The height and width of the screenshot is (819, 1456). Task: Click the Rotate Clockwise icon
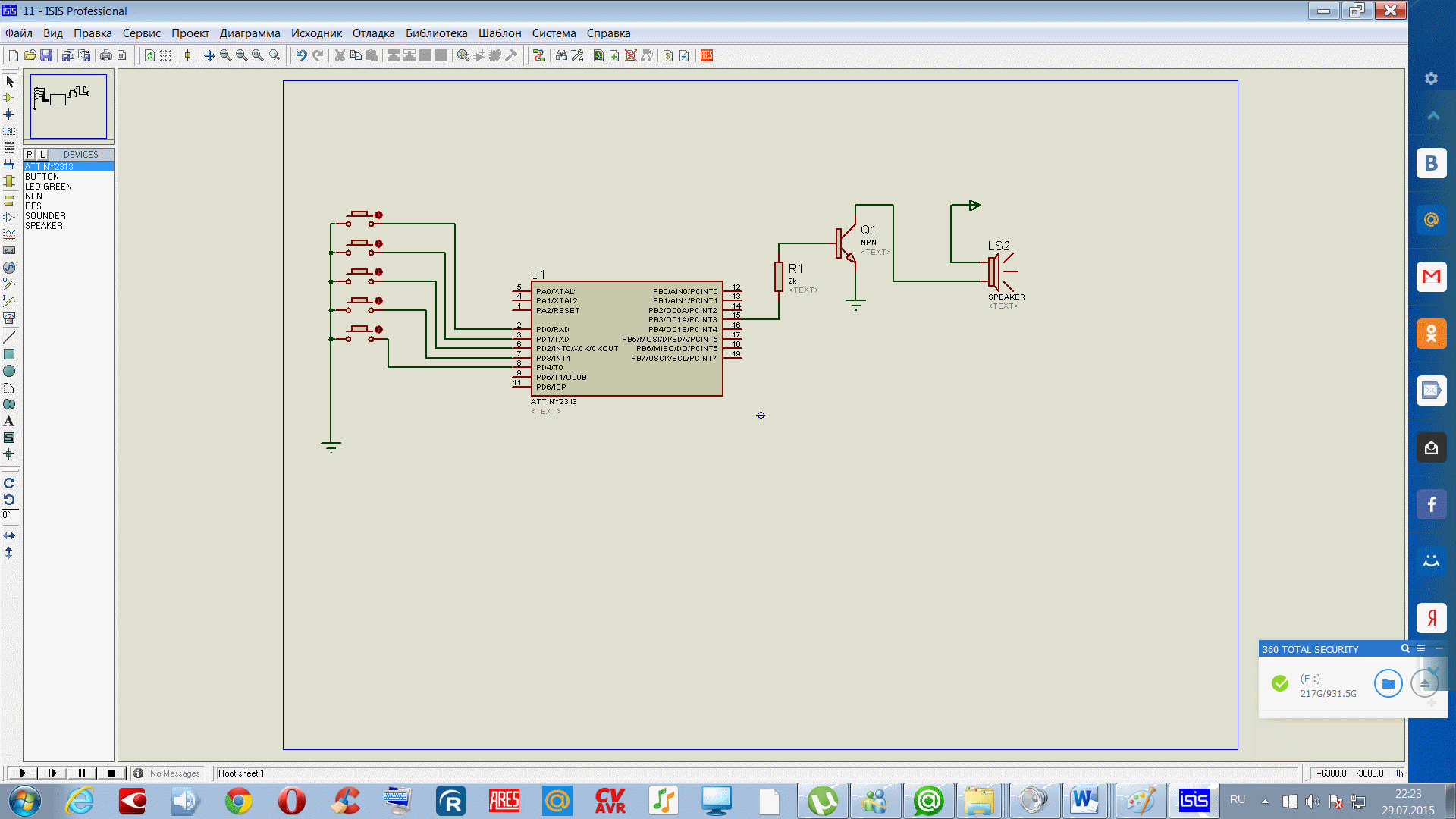(x=9, y=483)
